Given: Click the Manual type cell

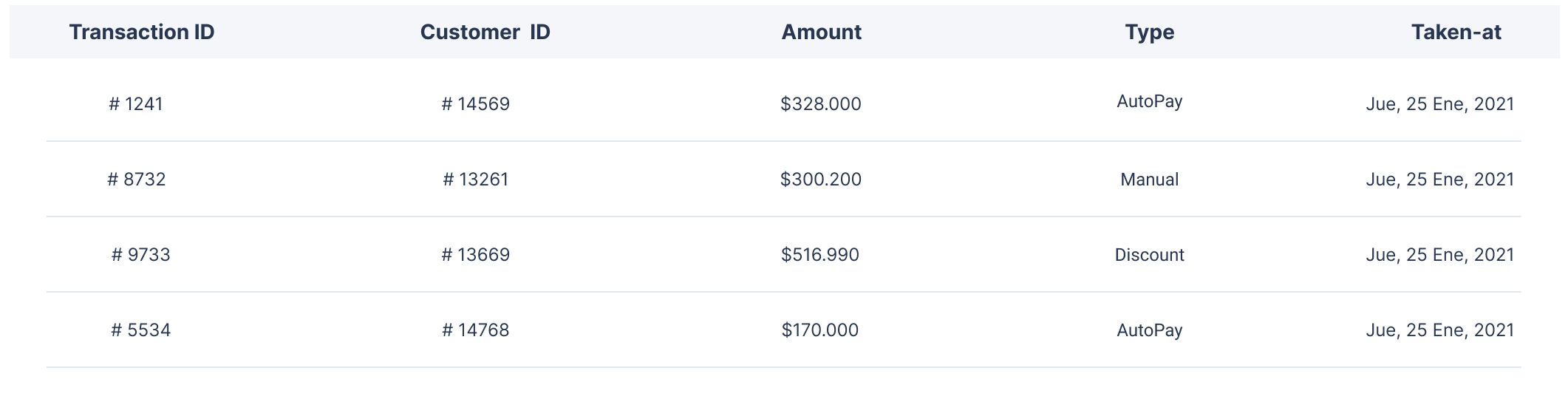Looking at the screenshot, I should click(1150, 180).
